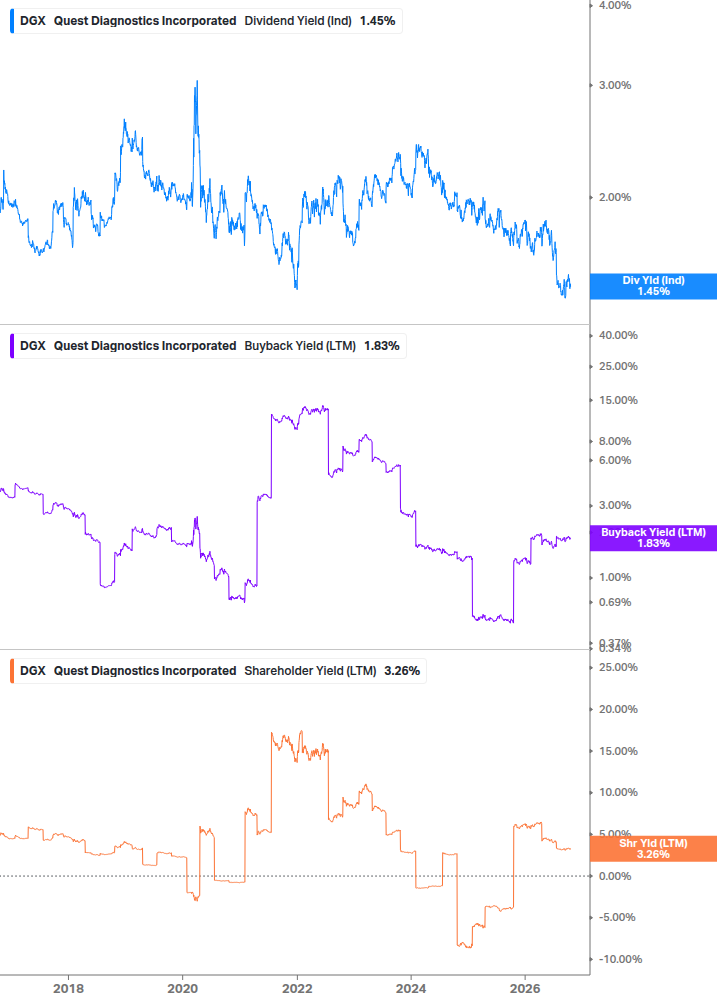The height and width of the screenshot is (1005, 717).
Task: Click the 2022 label on the time axis
Action: (297, 988)
